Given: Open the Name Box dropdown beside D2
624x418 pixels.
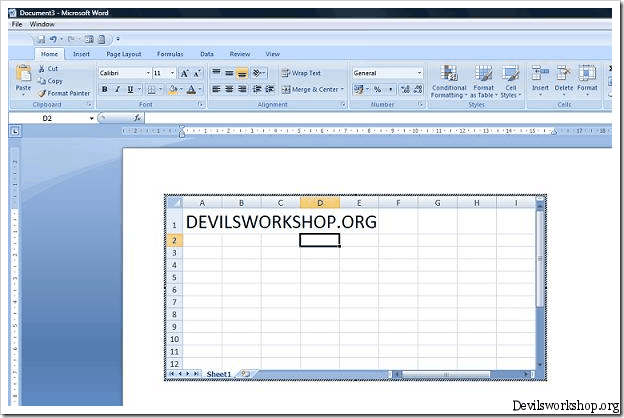Looking at the screenshot, I should [92, 118].
